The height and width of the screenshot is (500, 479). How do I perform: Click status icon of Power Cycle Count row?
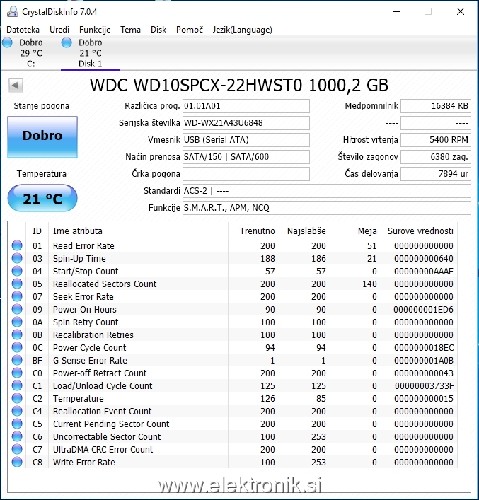pos(17,347)
